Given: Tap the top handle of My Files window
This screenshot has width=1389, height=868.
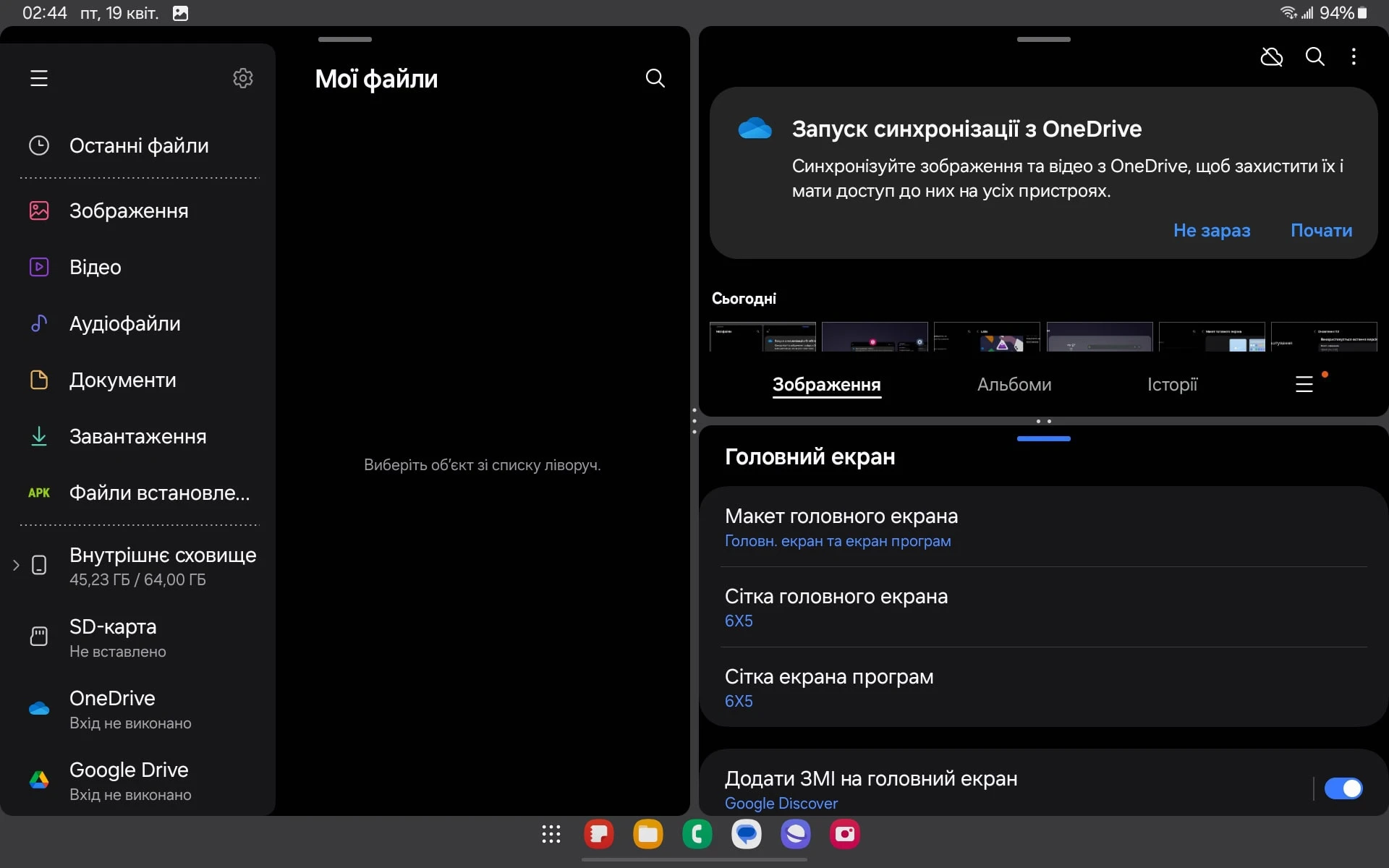Looking at the screenshot, I should [345, 39].
